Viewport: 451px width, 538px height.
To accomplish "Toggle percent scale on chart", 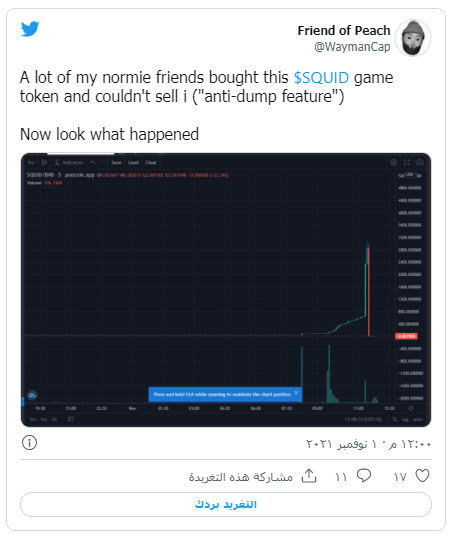I will tap(395, 419).
